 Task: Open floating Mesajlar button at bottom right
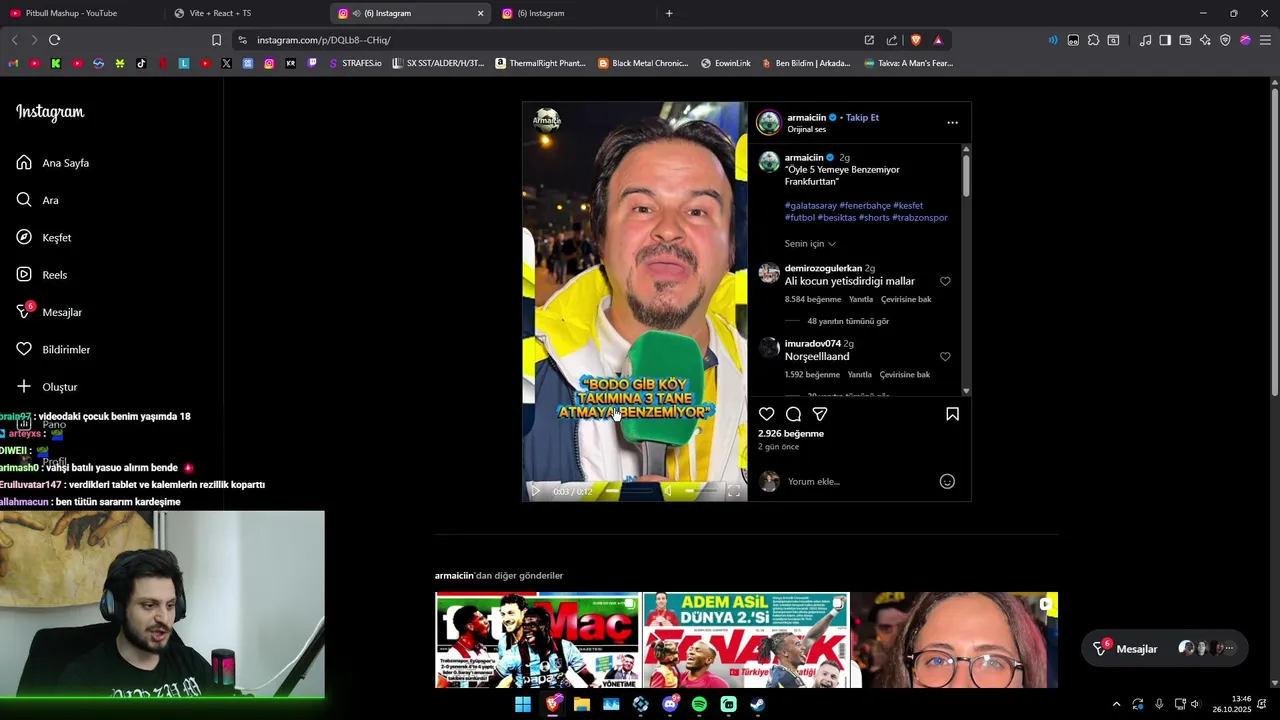(1165, 649)
